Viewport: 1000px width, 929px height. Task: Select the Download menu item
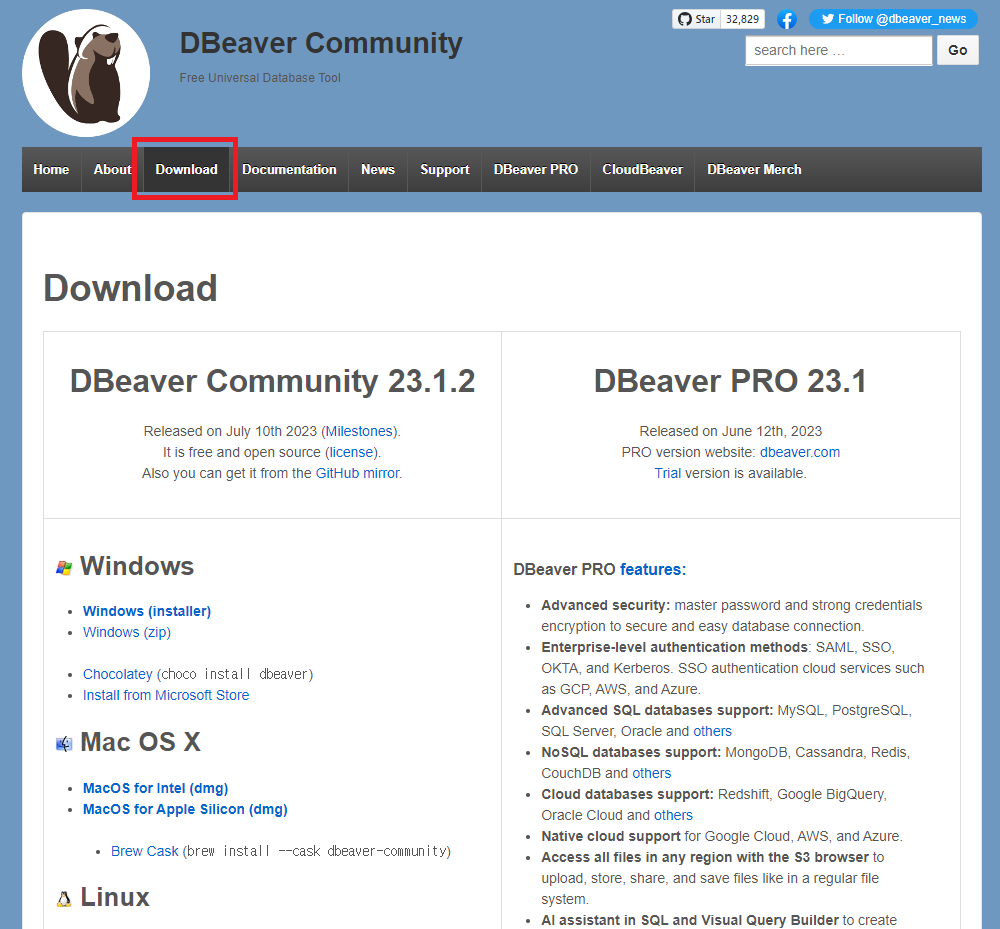[186, 170]
